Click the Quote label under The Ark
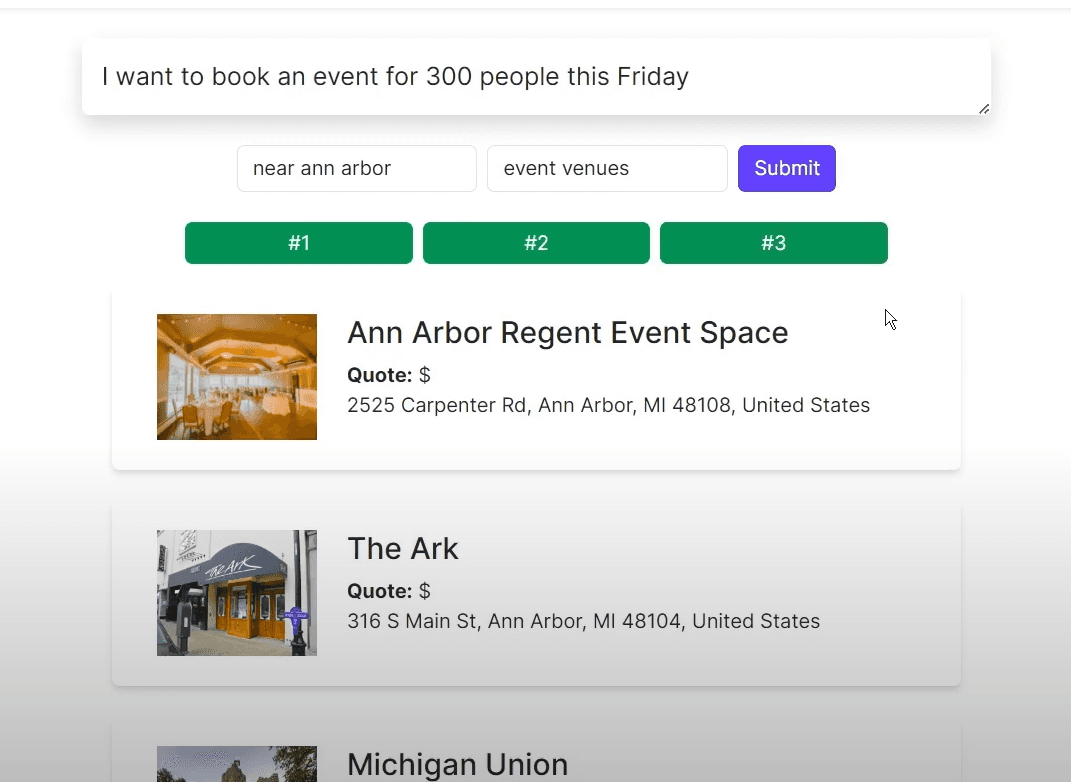 379,591
